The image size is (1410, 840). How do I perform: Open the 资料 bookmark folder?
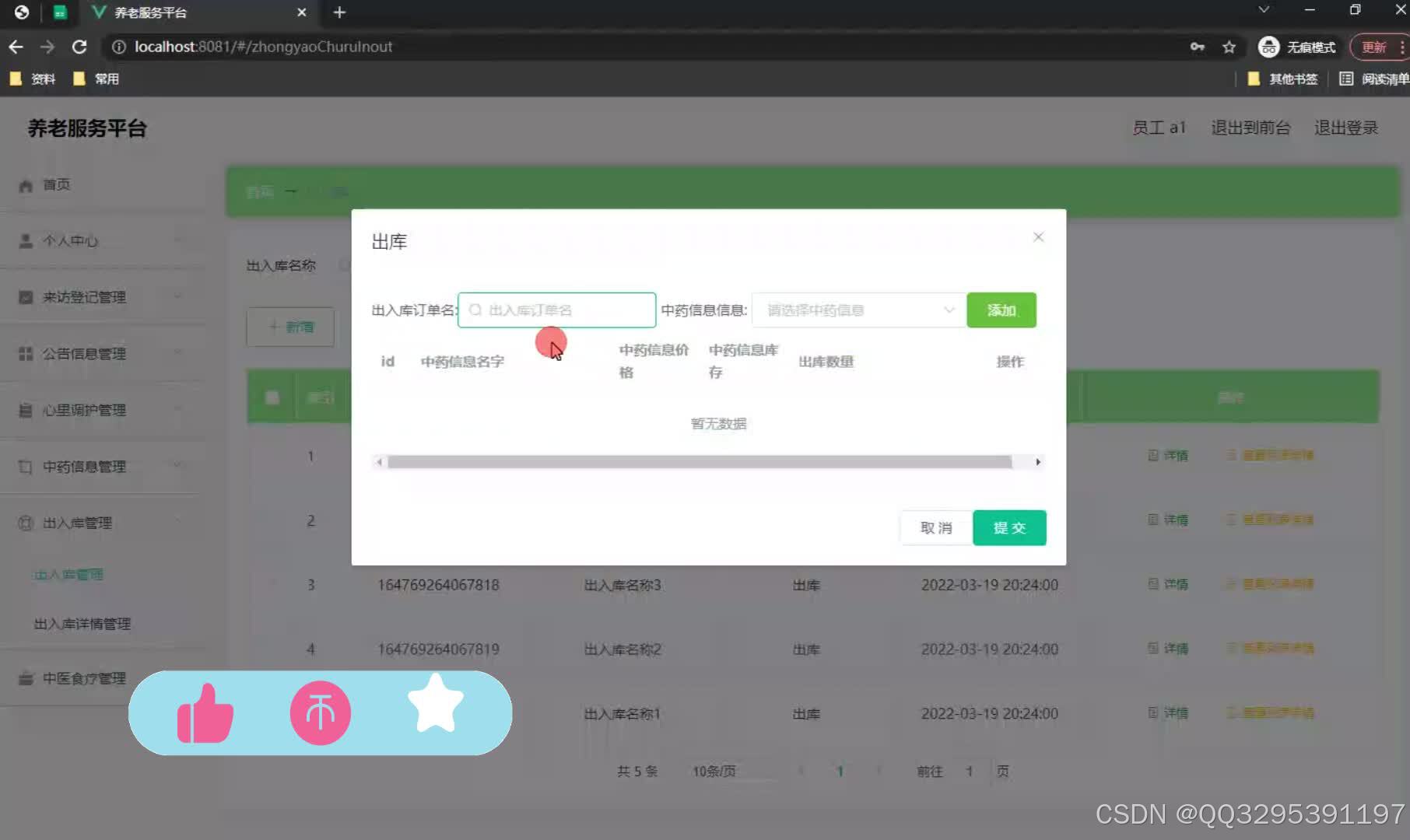point(33,79)
